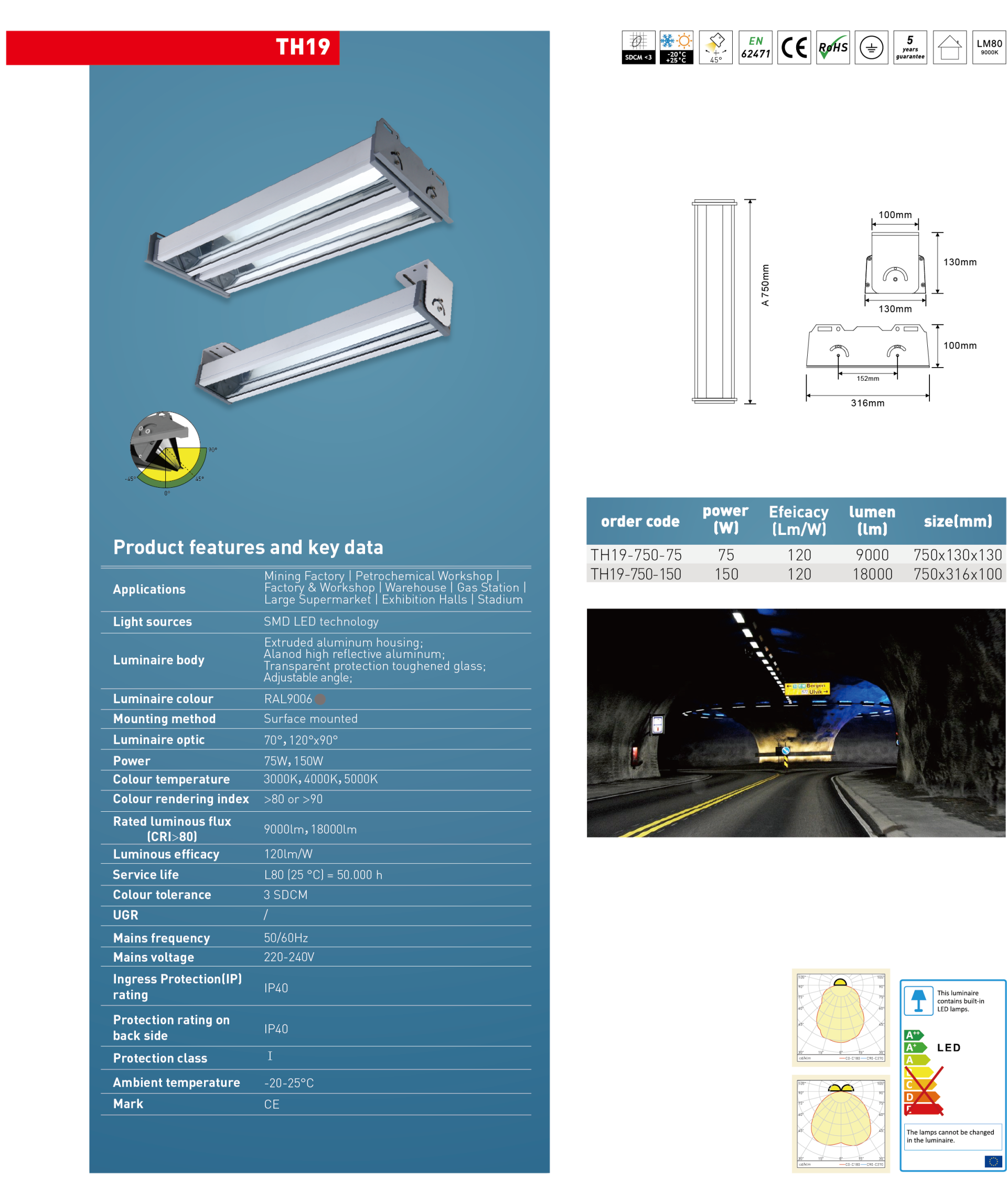1007x1204 pixels.
Task: Select order code TH19-750-150
Action: coord(636,574)
